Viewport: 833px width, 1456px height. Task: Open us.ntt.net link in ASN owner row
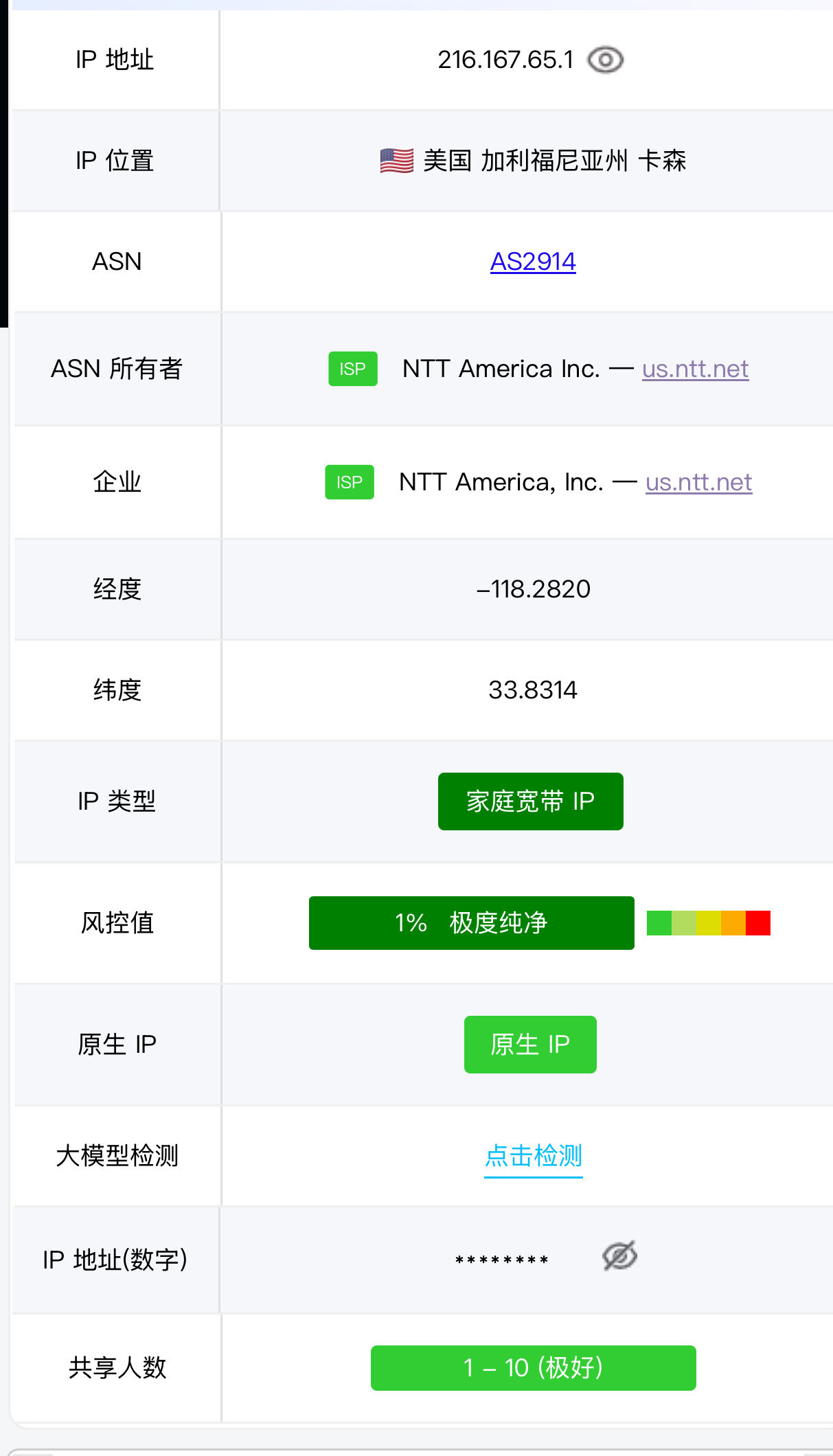[x=695, y=369]
